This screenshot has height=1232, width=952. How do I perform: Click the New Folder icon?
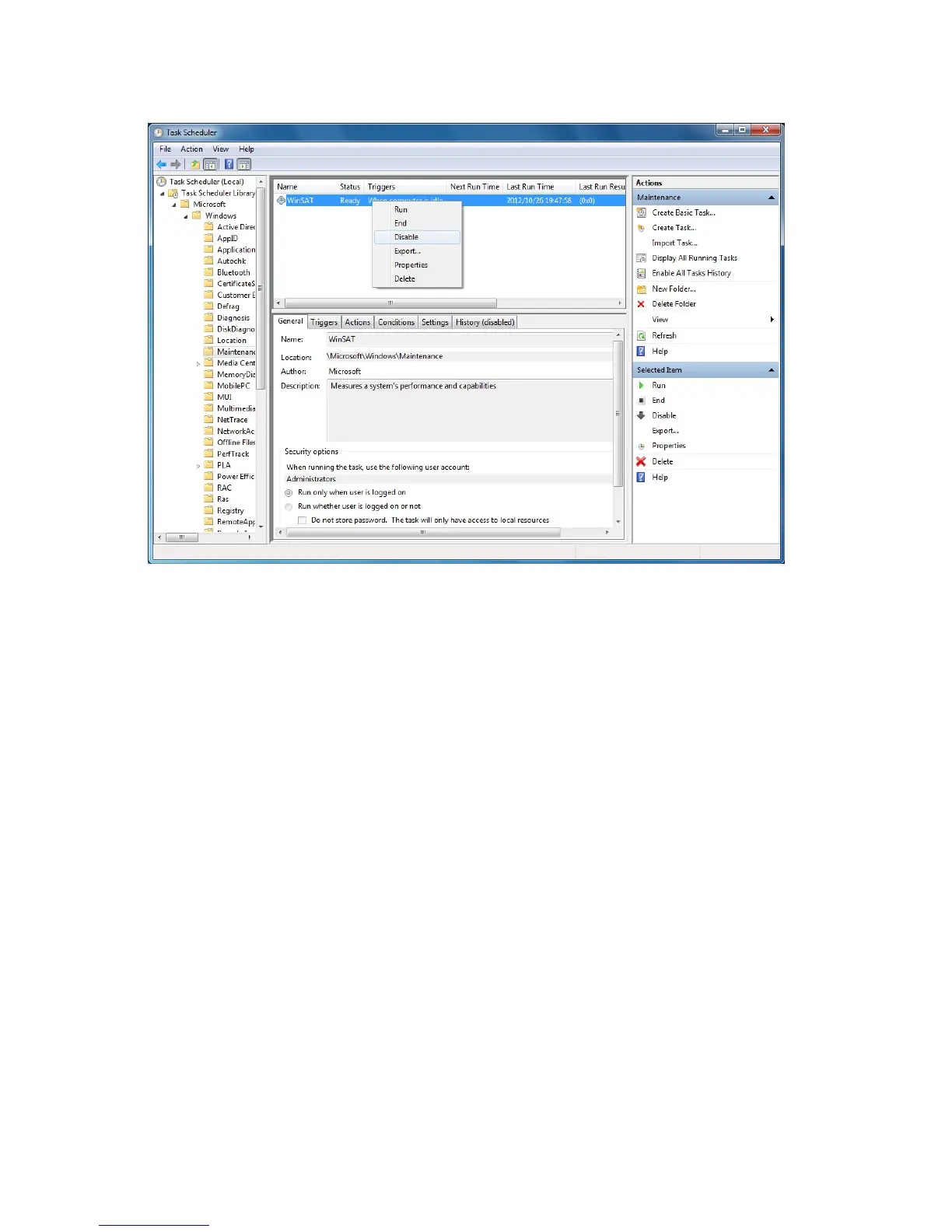click(x=642, y=289)
